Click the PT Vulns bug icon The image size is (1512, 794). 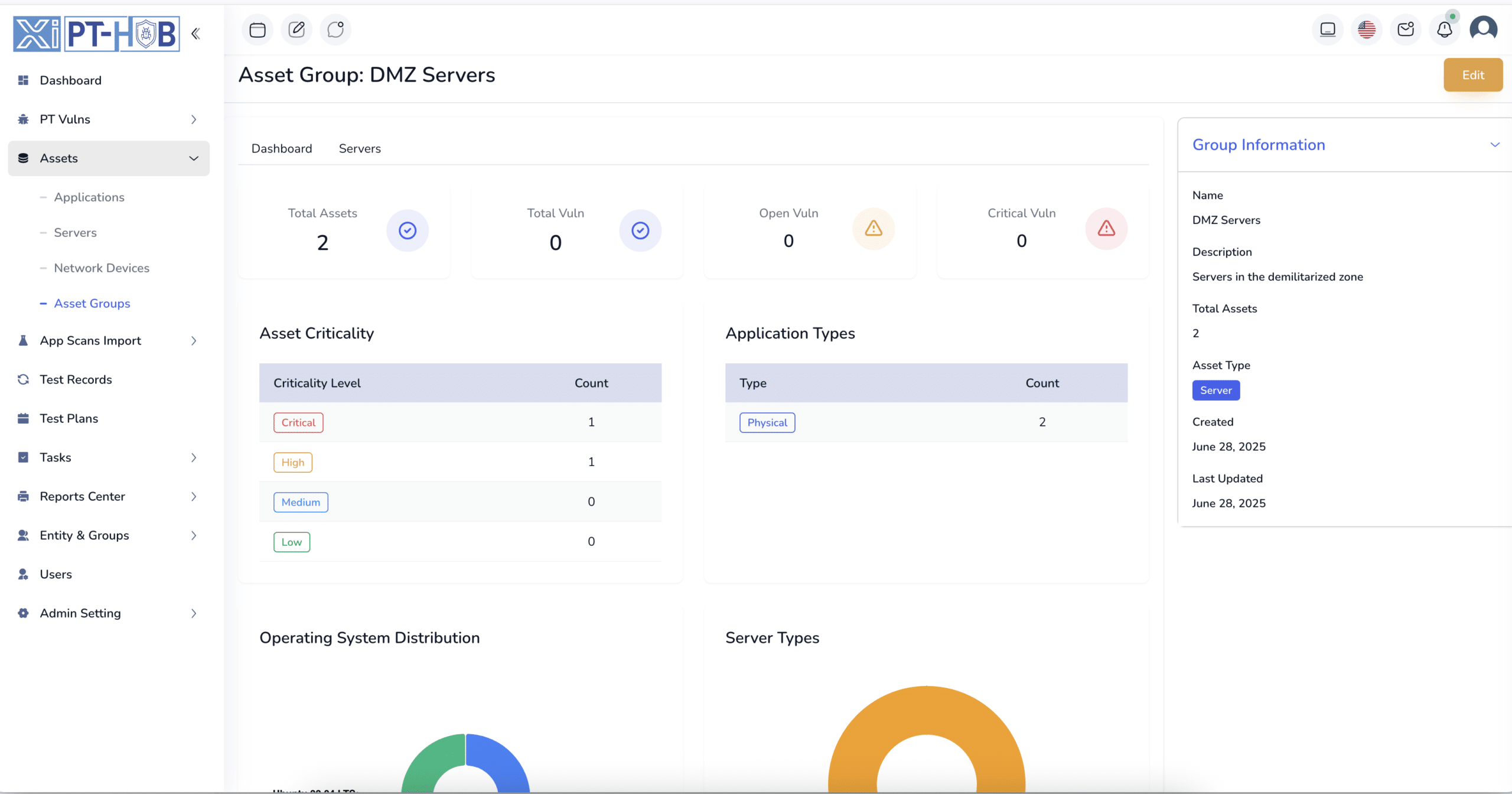(24, 119)
